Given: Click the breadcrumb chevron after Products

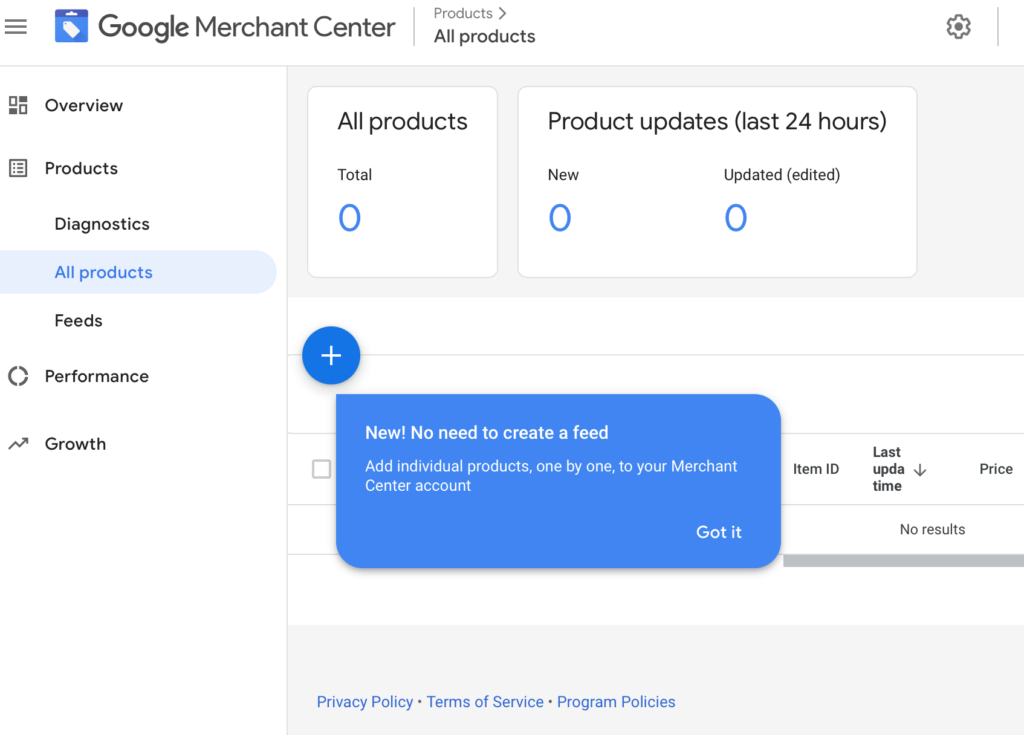Looking at the screenshot, I should pos(502,13).
